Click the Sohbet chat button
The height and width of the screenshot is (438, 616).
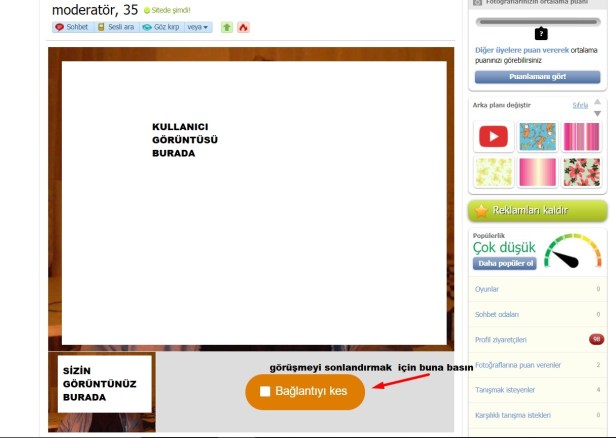pos(72,27)
